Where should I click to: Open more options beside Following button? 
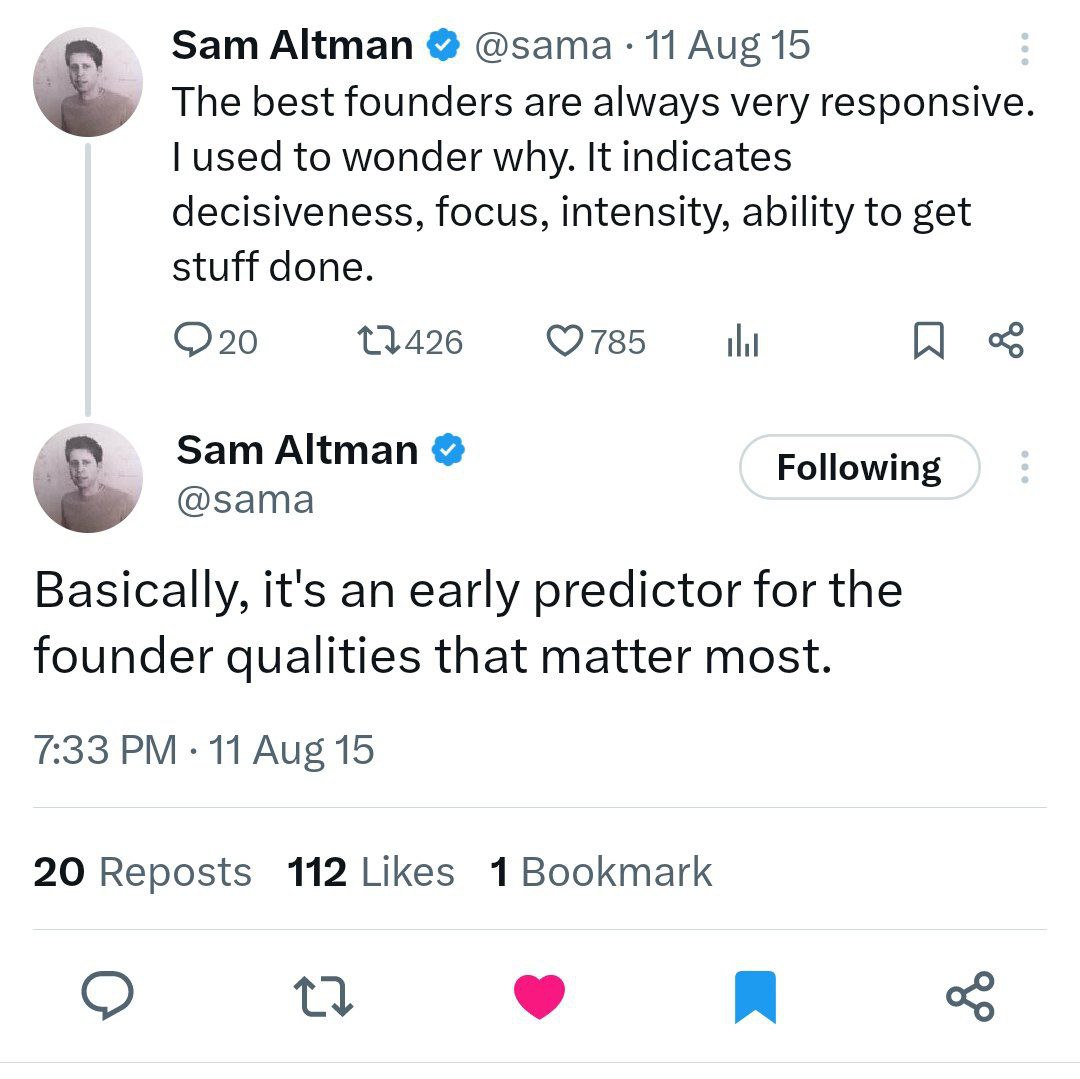[1023, 467]
